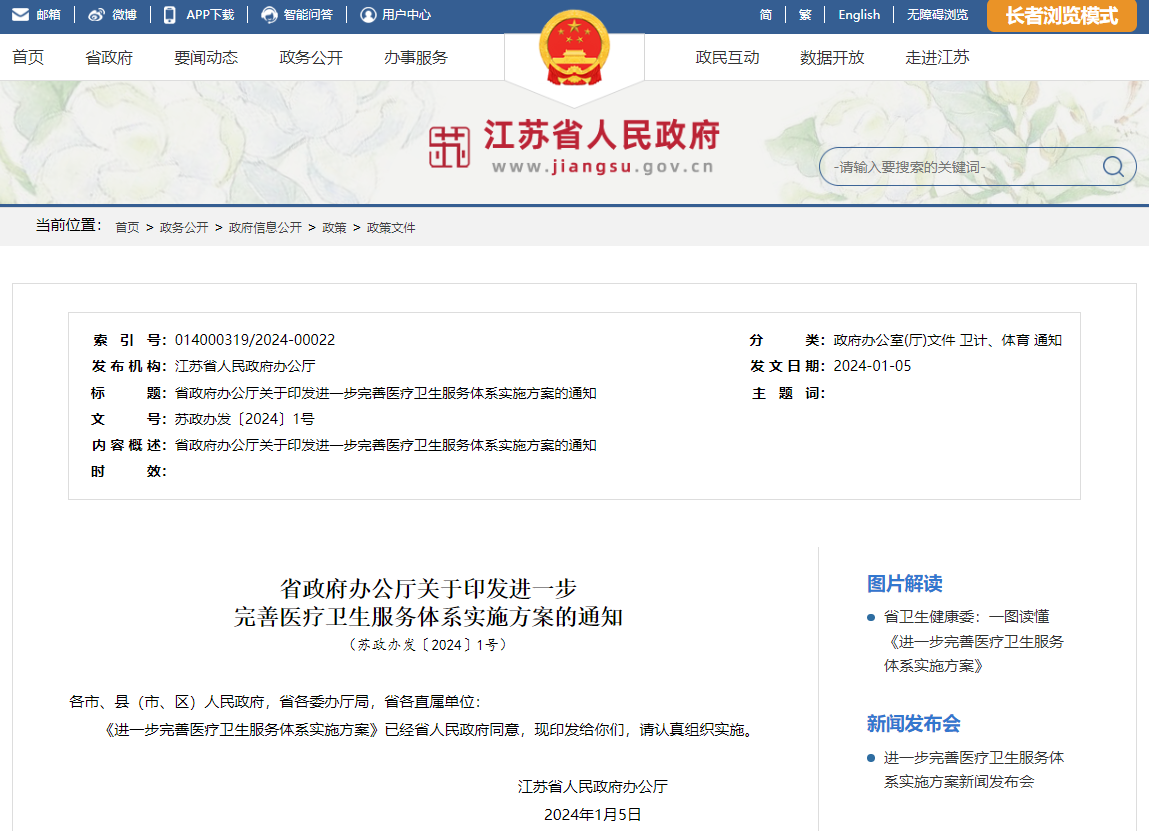Open the 首页 main navigation item
The image size is (1149, 831).
29,57
